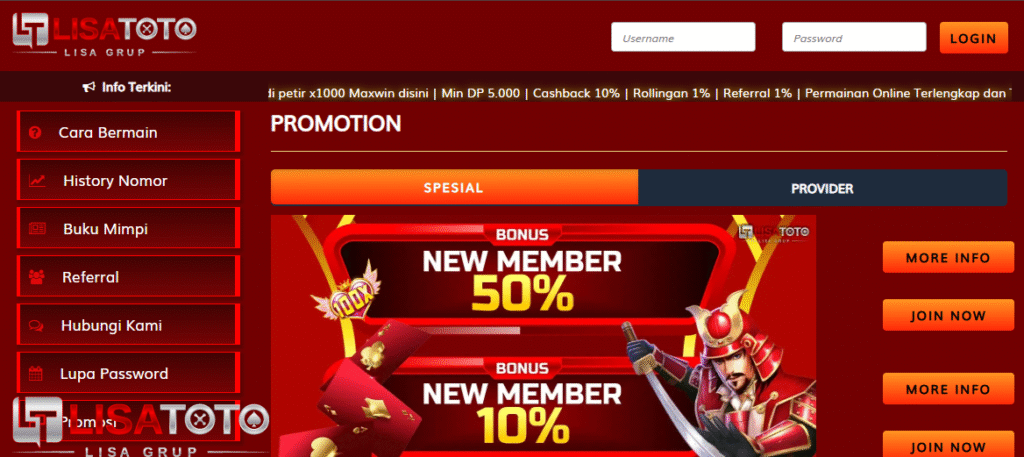The width and height of the screenshot is (1024, 457).
Task: Click the chart icon beside History Nomor
Action: (37, 181)
